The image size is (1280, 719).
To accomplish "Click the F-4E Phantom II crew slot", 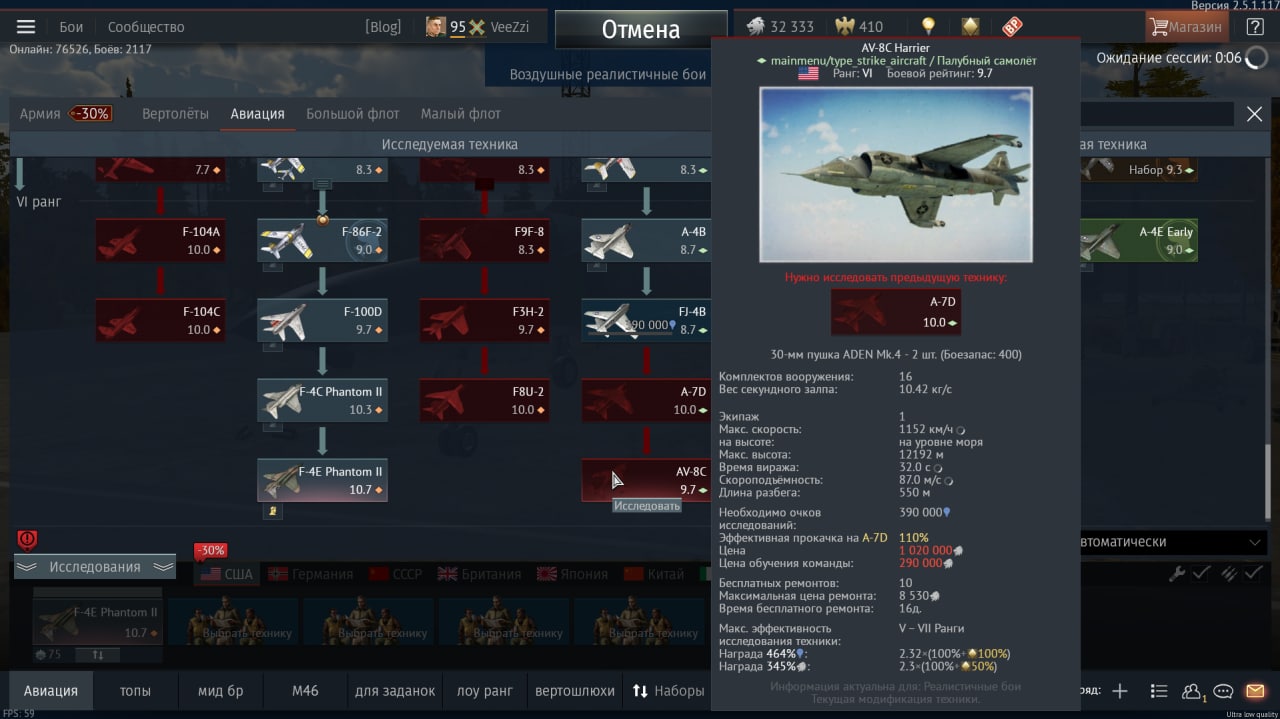I will 97,622.
